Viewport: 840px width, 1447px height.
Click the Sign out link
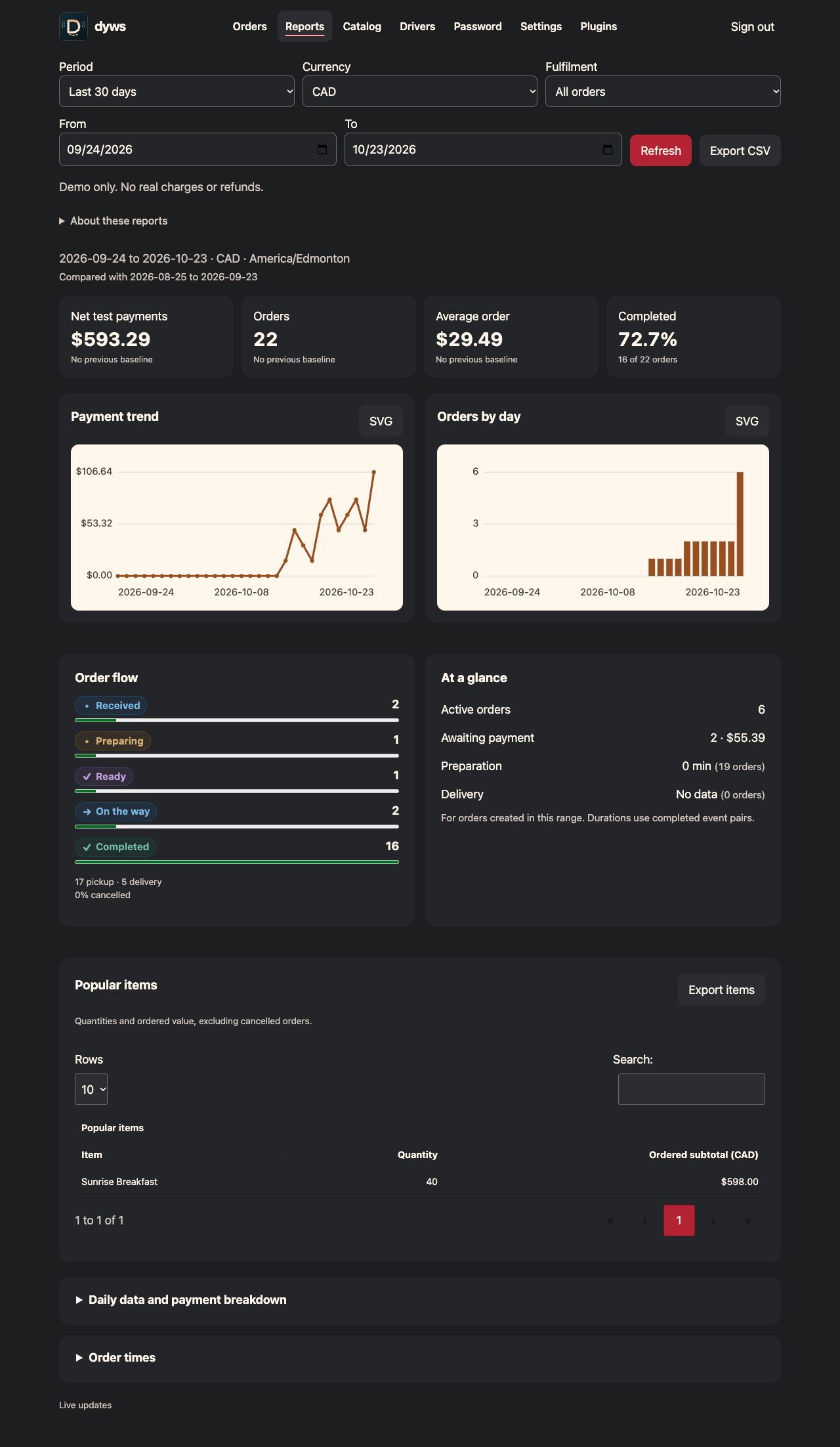click(753, 27)
